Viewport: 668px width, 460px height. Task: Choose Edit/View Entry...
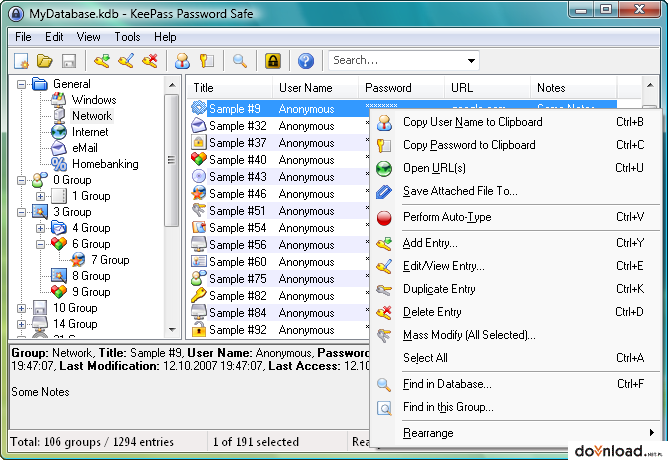coord(515,266)
